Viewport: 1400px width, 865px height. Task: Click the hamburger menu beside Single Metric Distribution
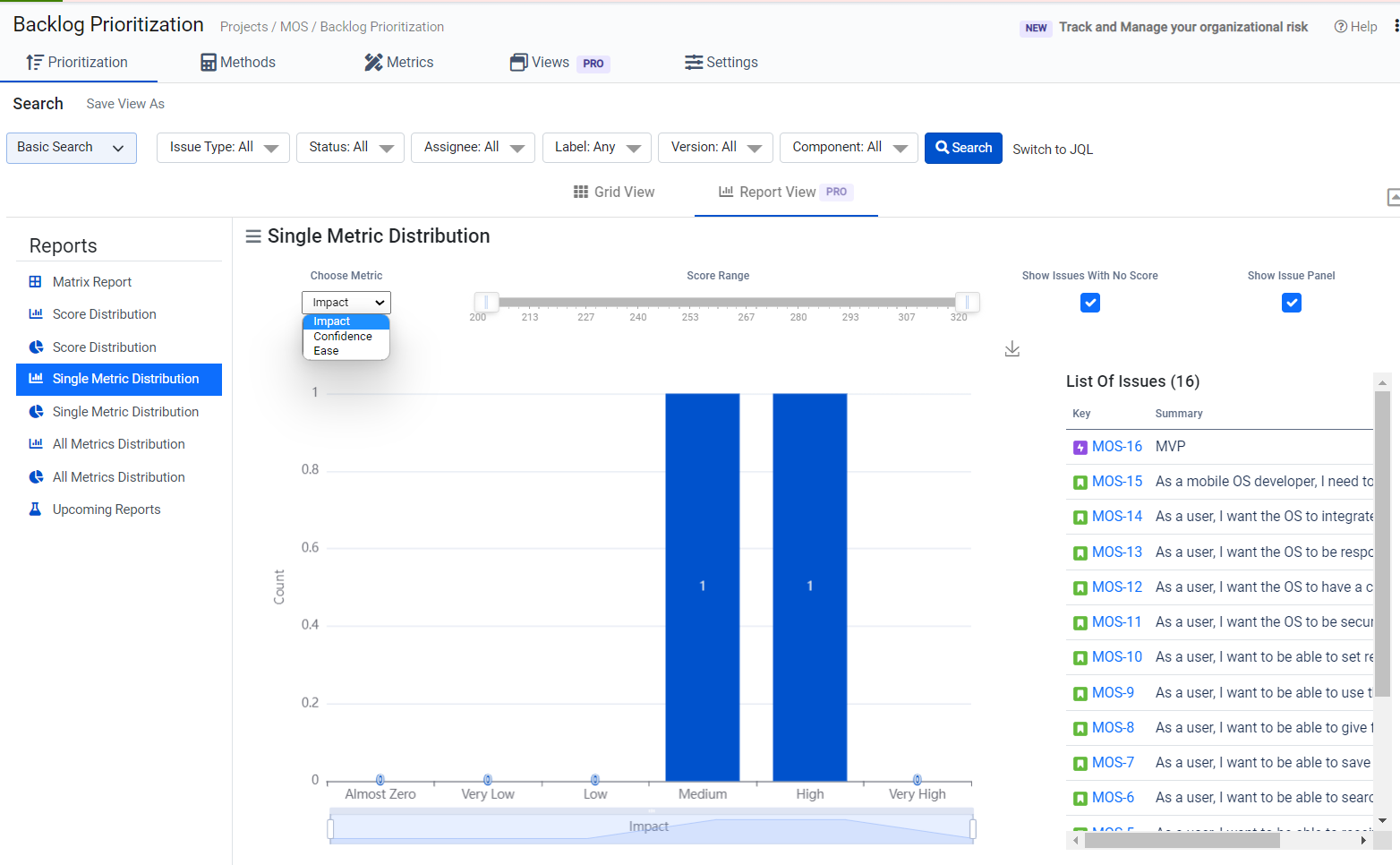tap(253, 236)
